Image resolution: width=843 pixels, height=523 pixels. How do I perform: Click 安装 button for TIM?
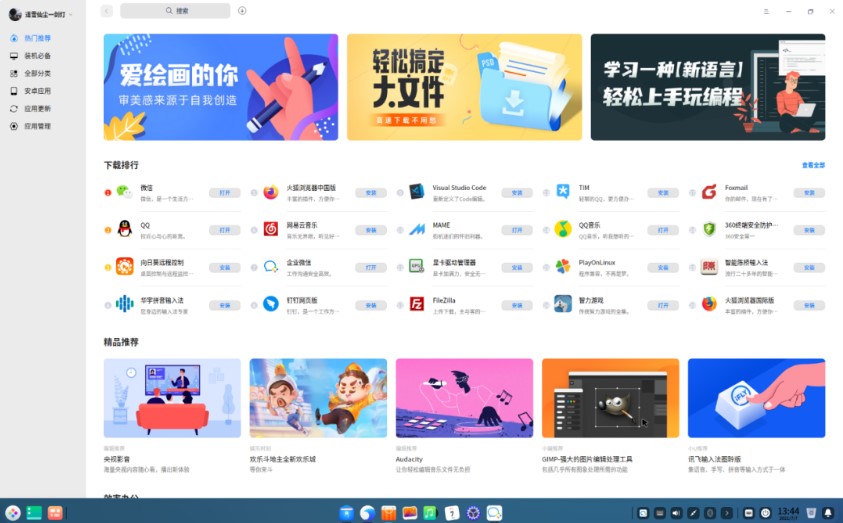click(663, 192)
